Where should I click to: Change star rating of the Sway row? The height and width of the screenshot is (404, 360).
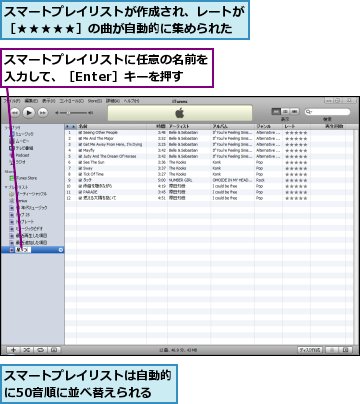pos(296,169)
